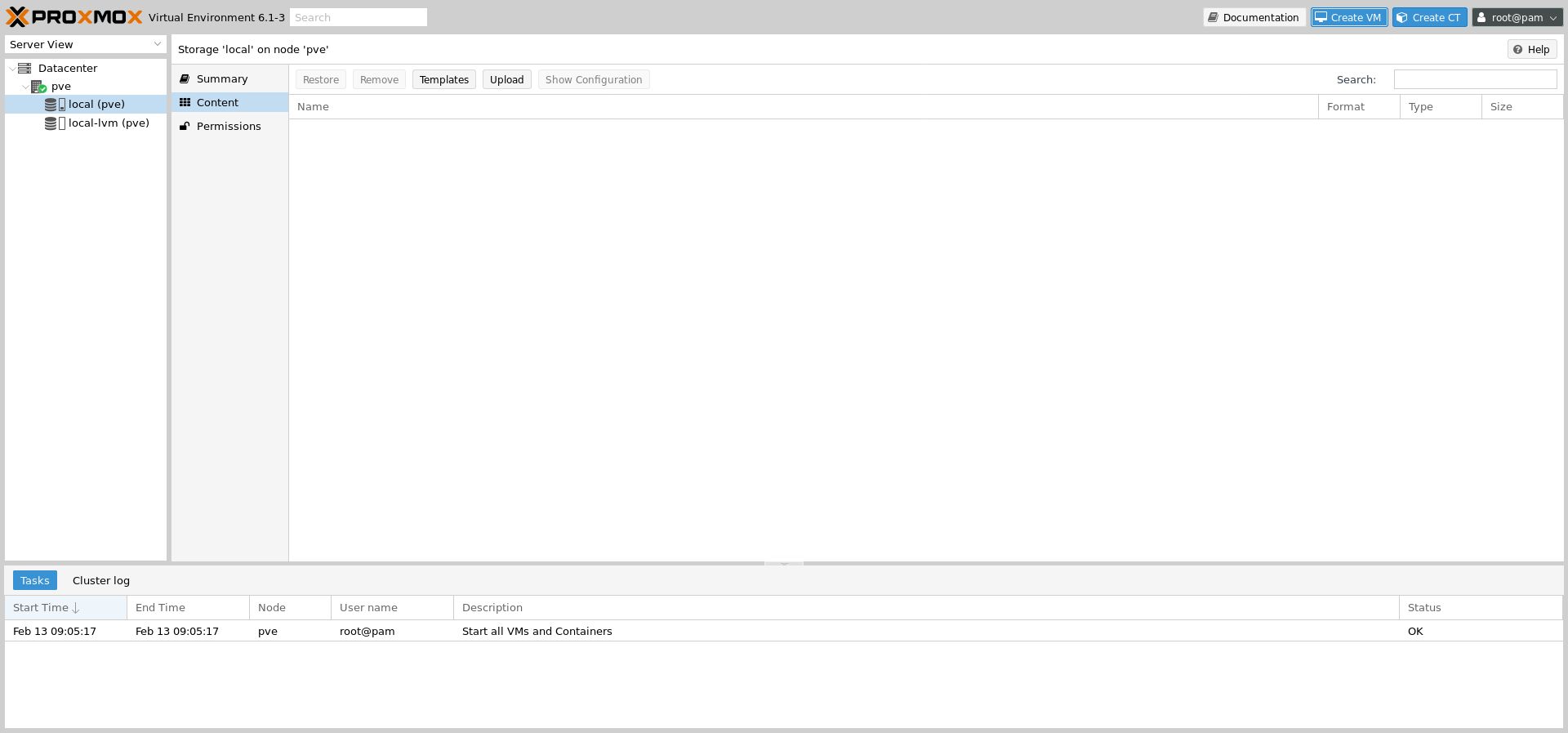Click the Help button
Screen dimensions: 1568x733
pos(1532,50)
